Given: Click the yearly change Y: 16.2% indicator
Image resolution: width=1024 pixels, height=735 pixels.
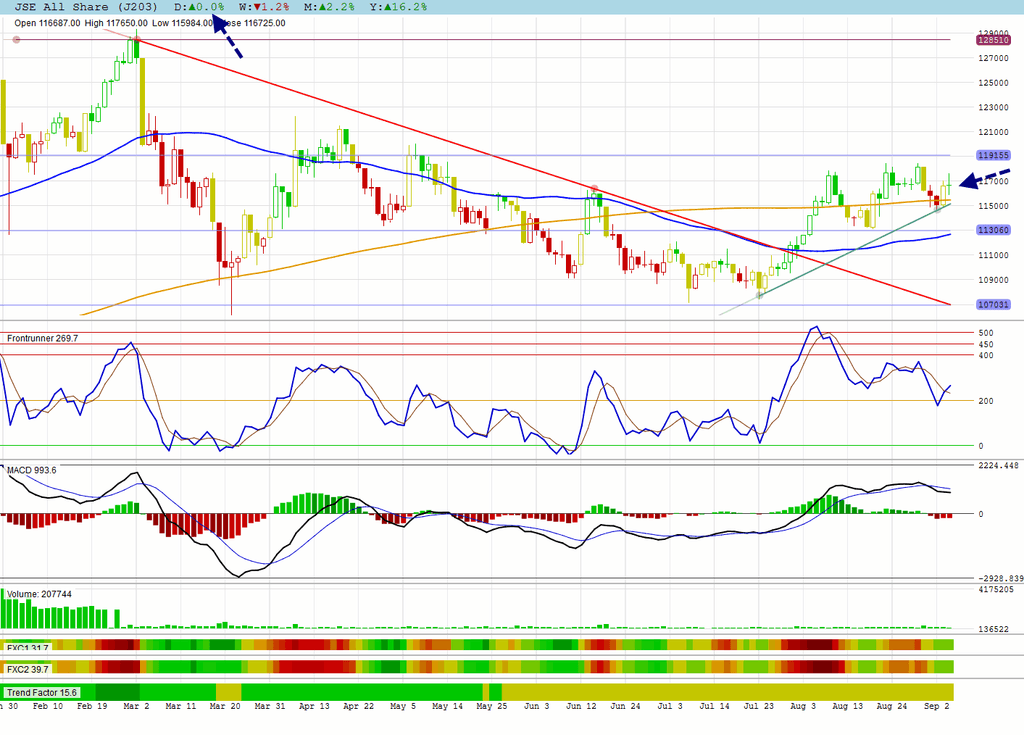Looking at the screenshot, I should tap(398, 7).
